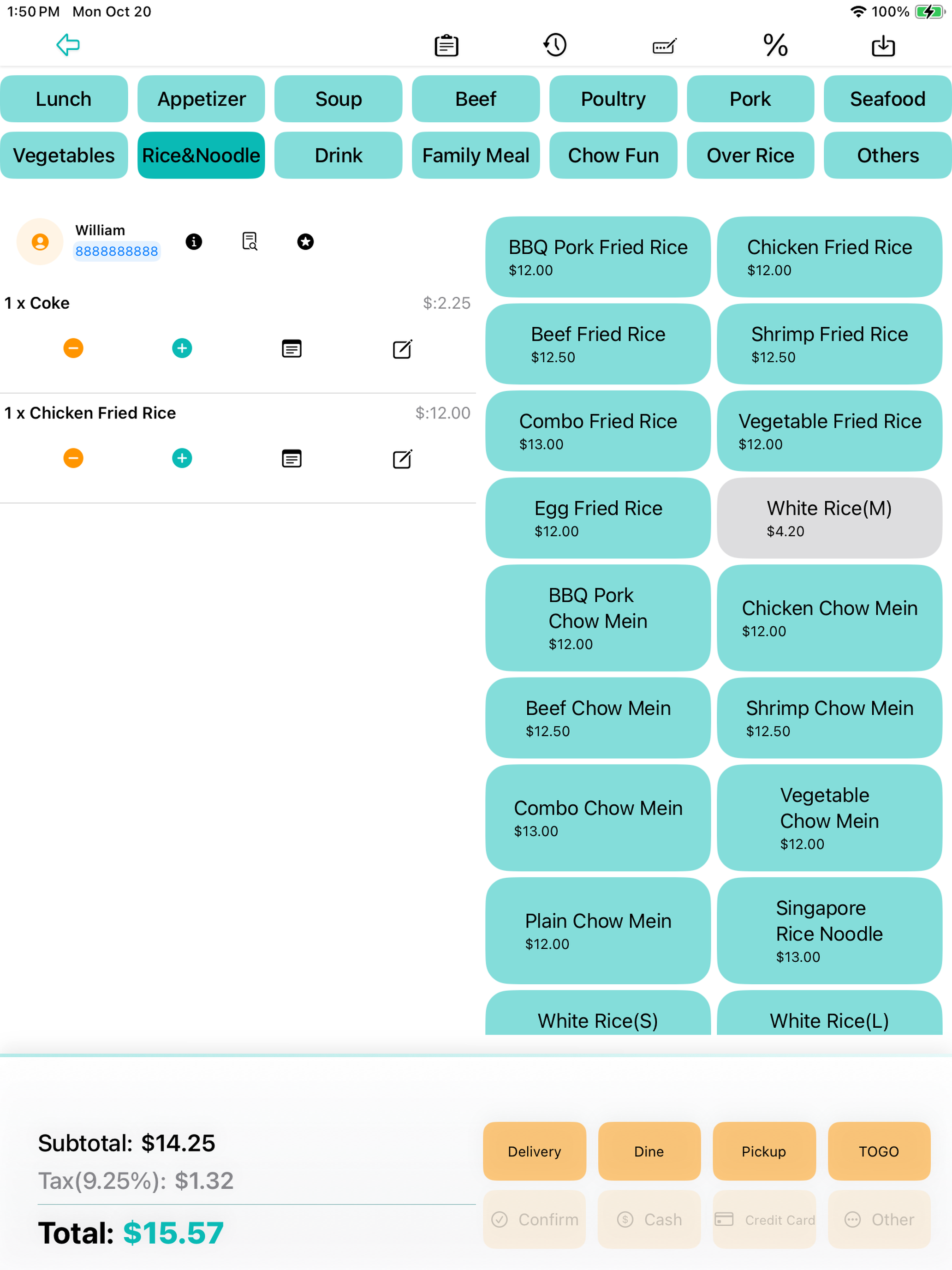This screenshot has height=1270, width=952.
Task: Edit the Chicken Fried Rice line item
Action: (402, 459)
